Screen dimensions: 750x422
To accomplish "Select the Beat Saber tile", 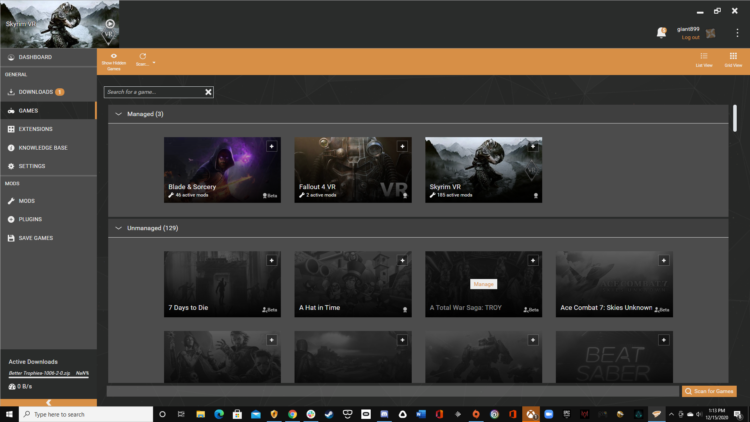I will coord(614,357).
